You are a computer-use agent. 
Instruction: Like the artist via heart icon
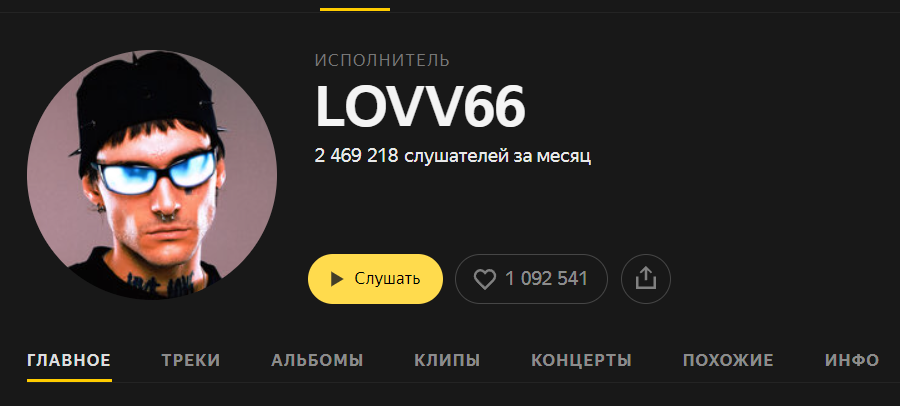pyautogui.click(x=484, y=279)
